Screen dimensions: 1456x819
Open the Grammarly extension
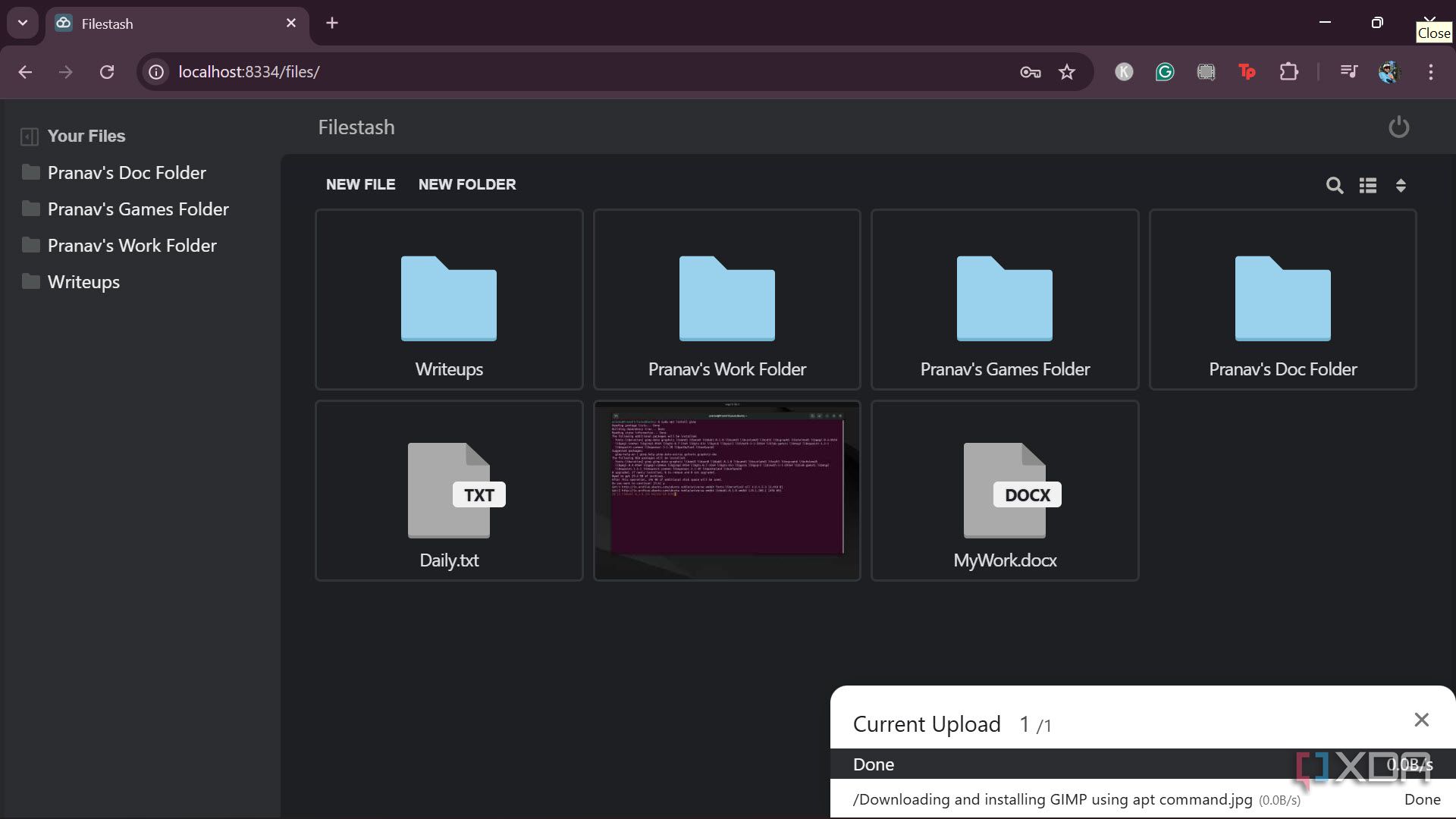click(x=1165, y=72)
